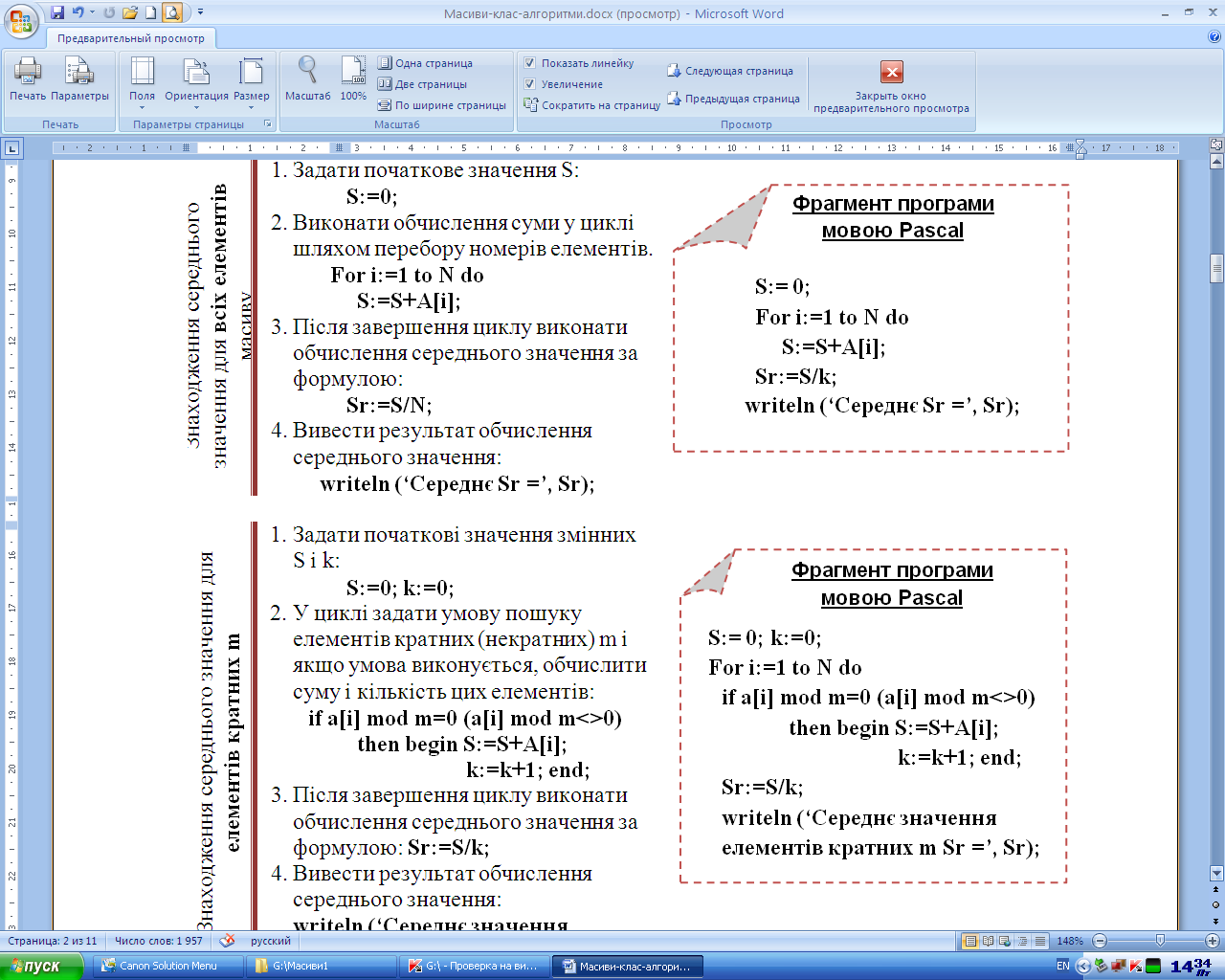Switch to Full Screen Reading view

click(x=989, y=941)
